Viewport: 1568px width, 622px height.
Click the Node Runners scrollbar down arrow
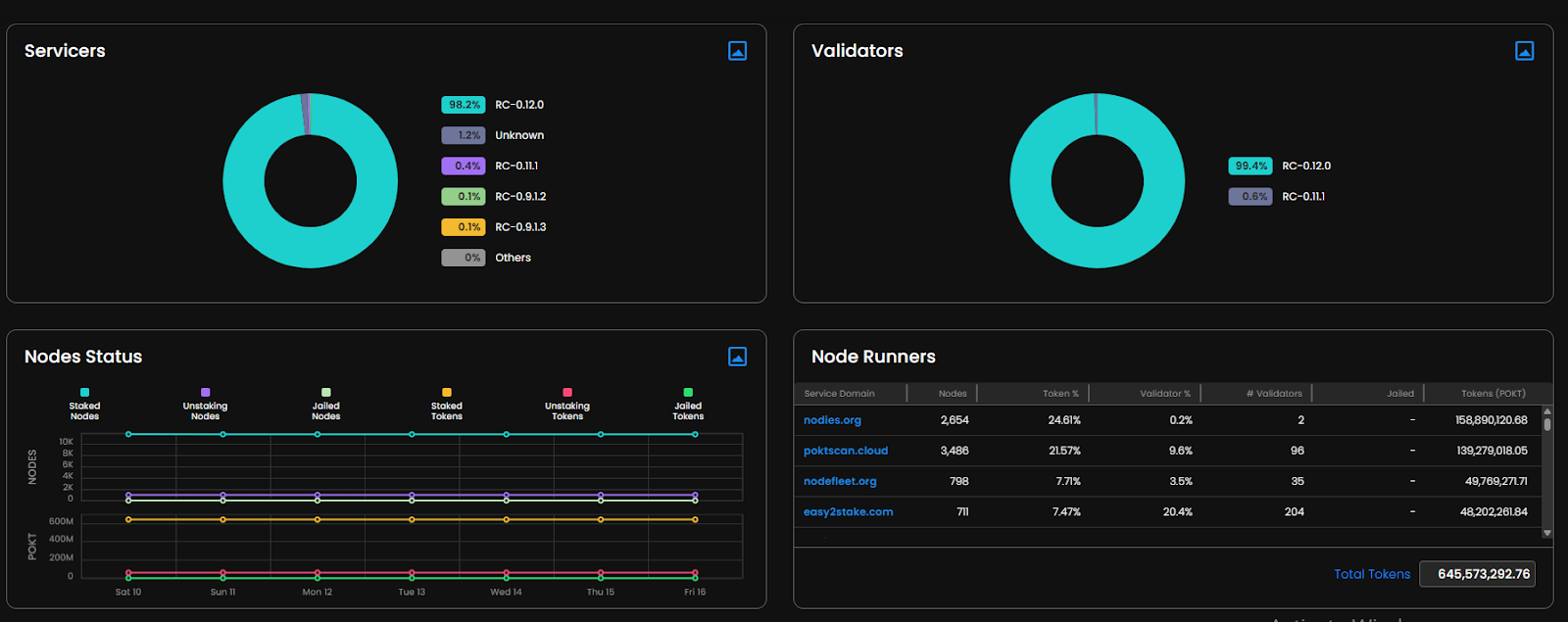click(x=1547, y=534)
